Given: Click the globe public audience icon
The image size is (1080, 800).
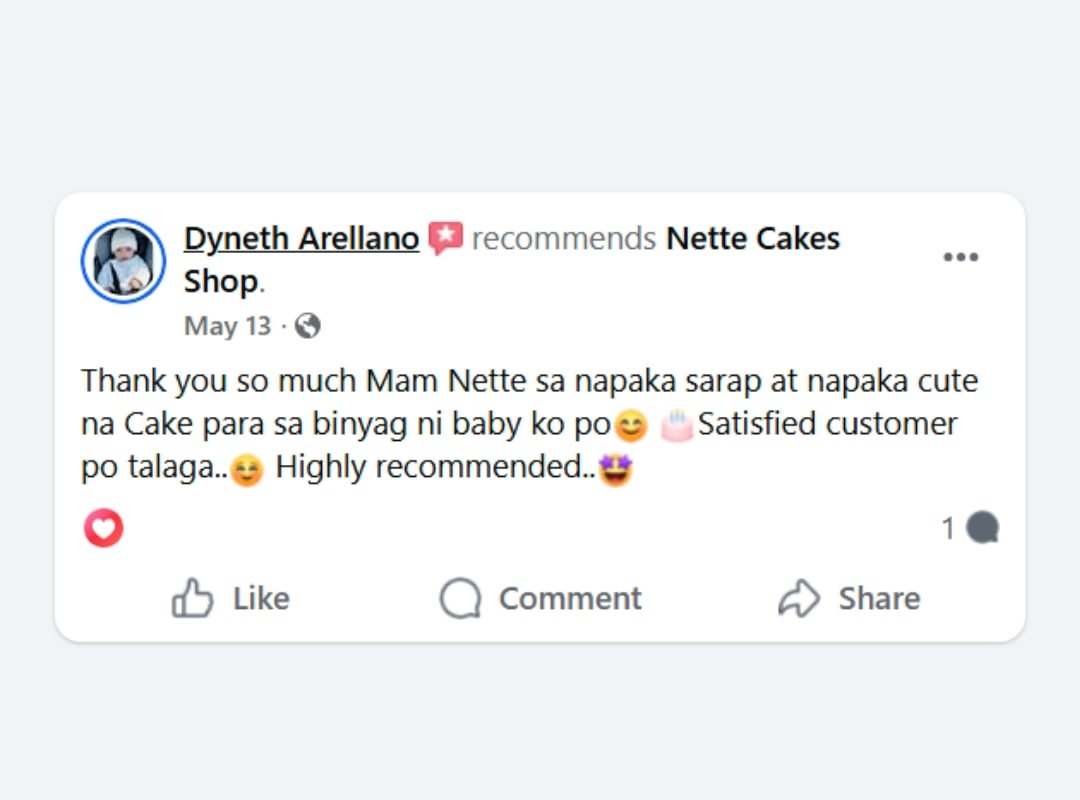Looking at the screenshot, I should coord(308,326).
